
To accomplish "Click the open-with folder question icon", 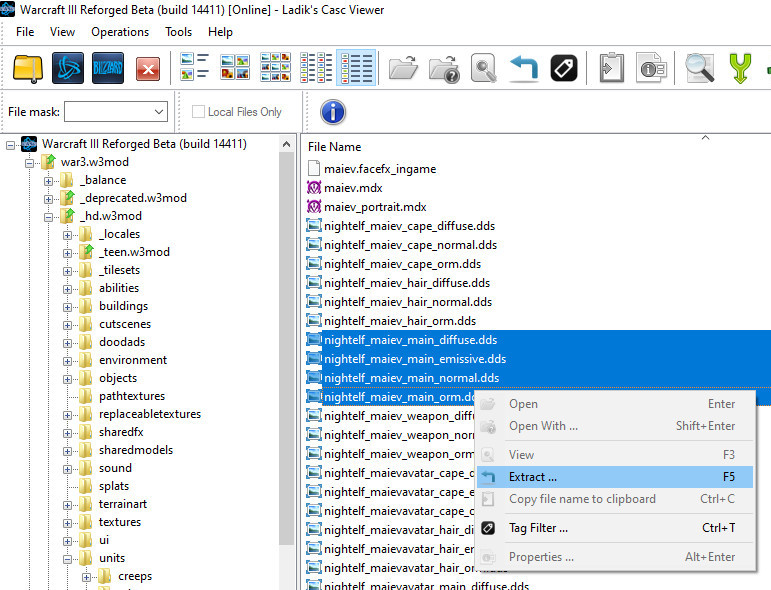I will (444, 69).
